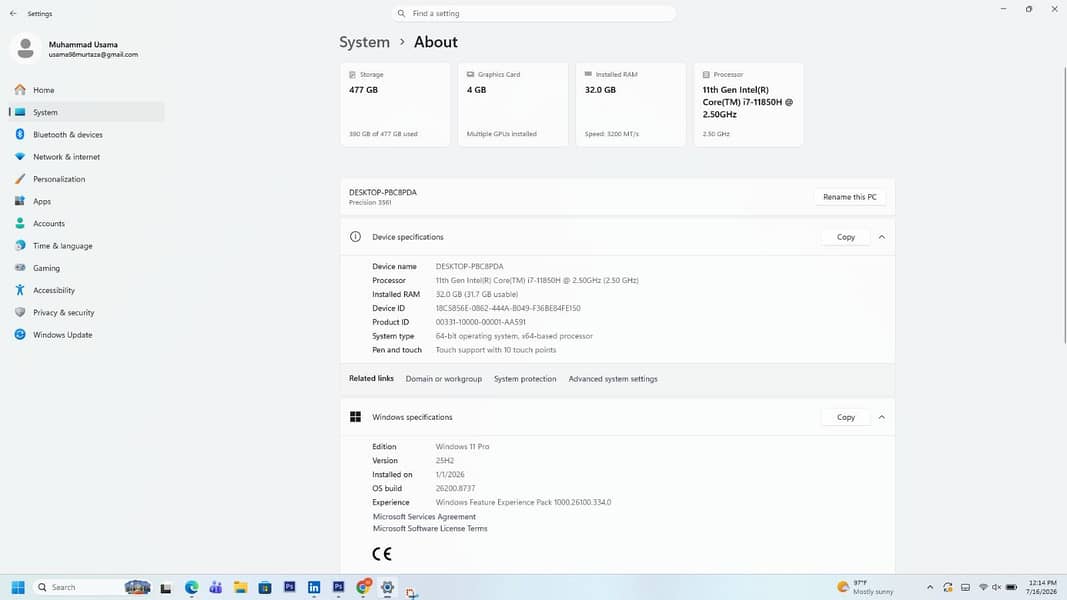Click the Apps icon in the sidebar

pyautogui.click(x=20, y=201)
